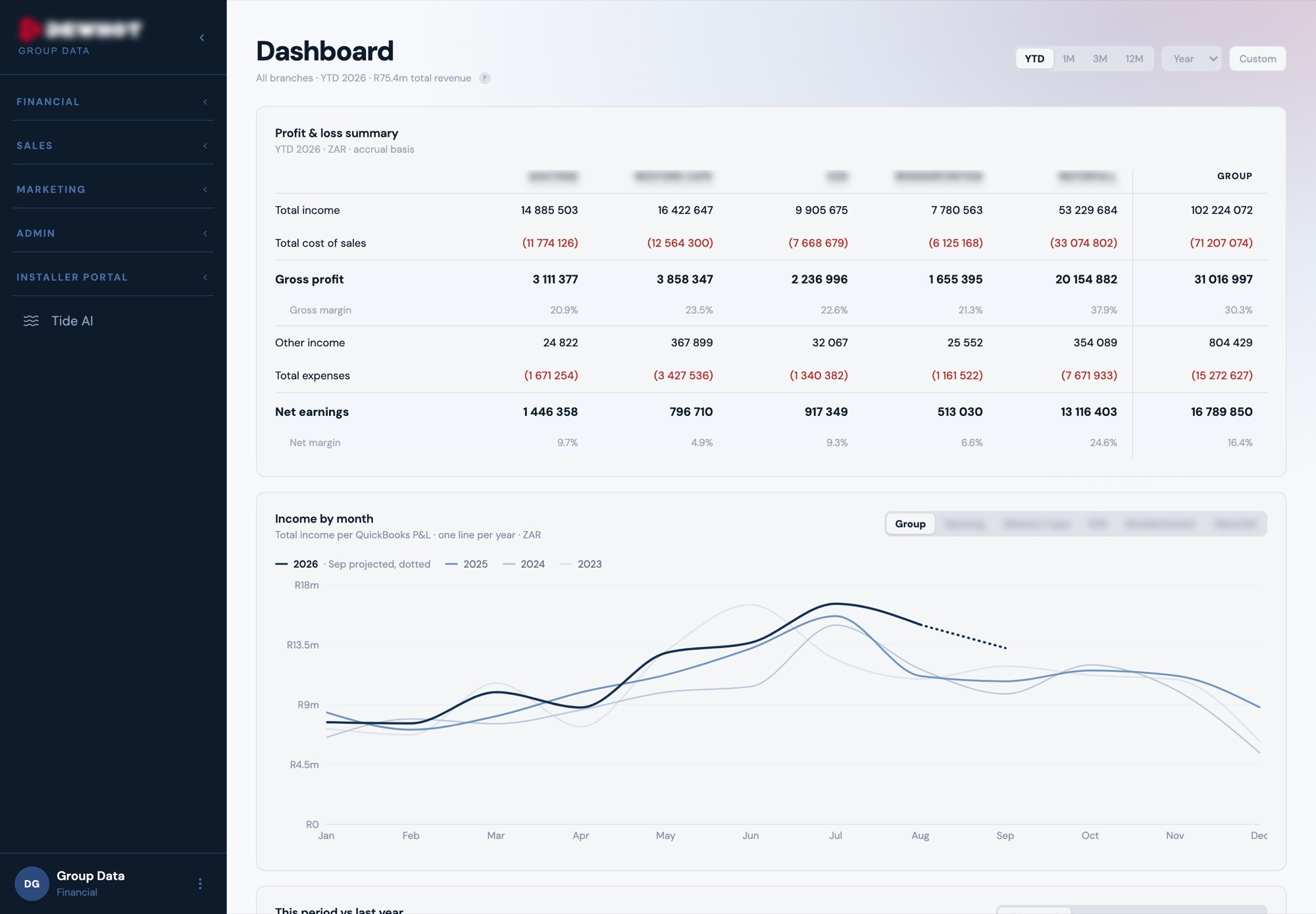Open the Tide AI wave icon

tap(31, 321)
